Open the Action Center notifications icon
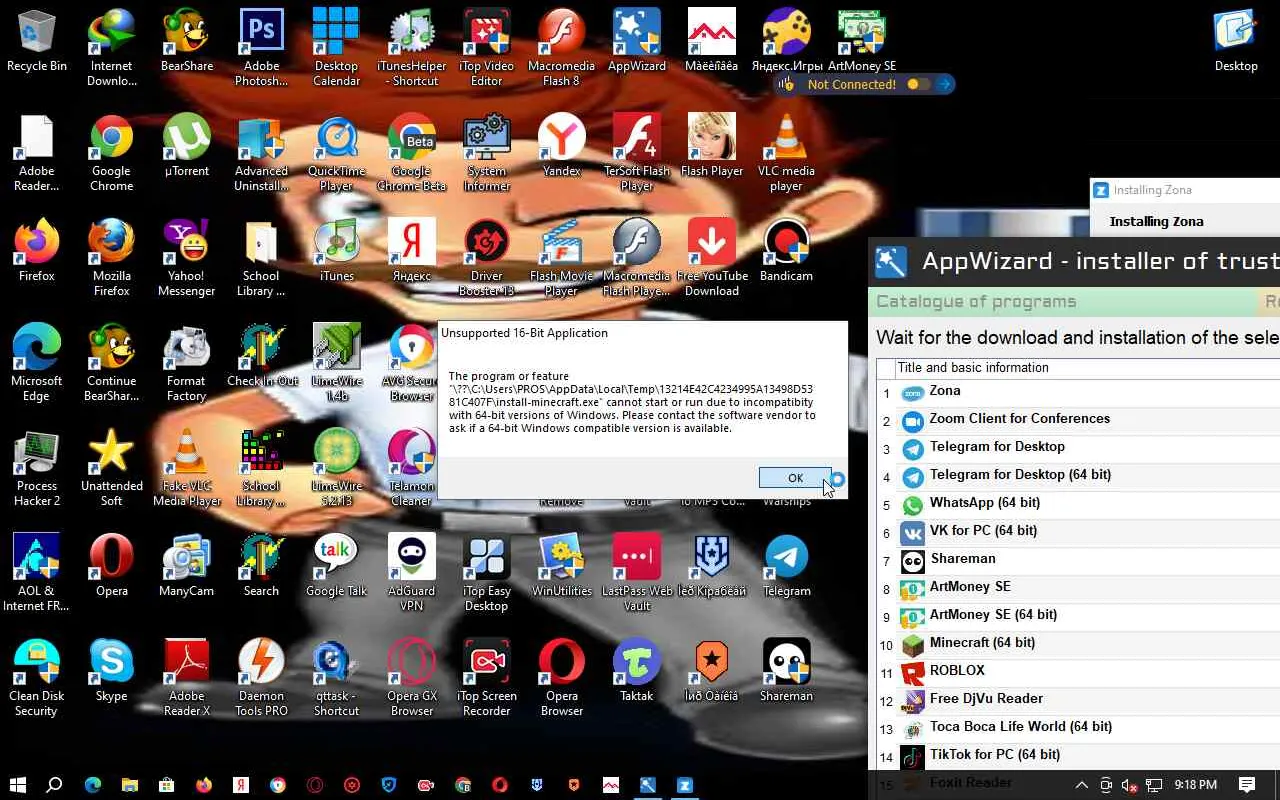 point(1247,785)
